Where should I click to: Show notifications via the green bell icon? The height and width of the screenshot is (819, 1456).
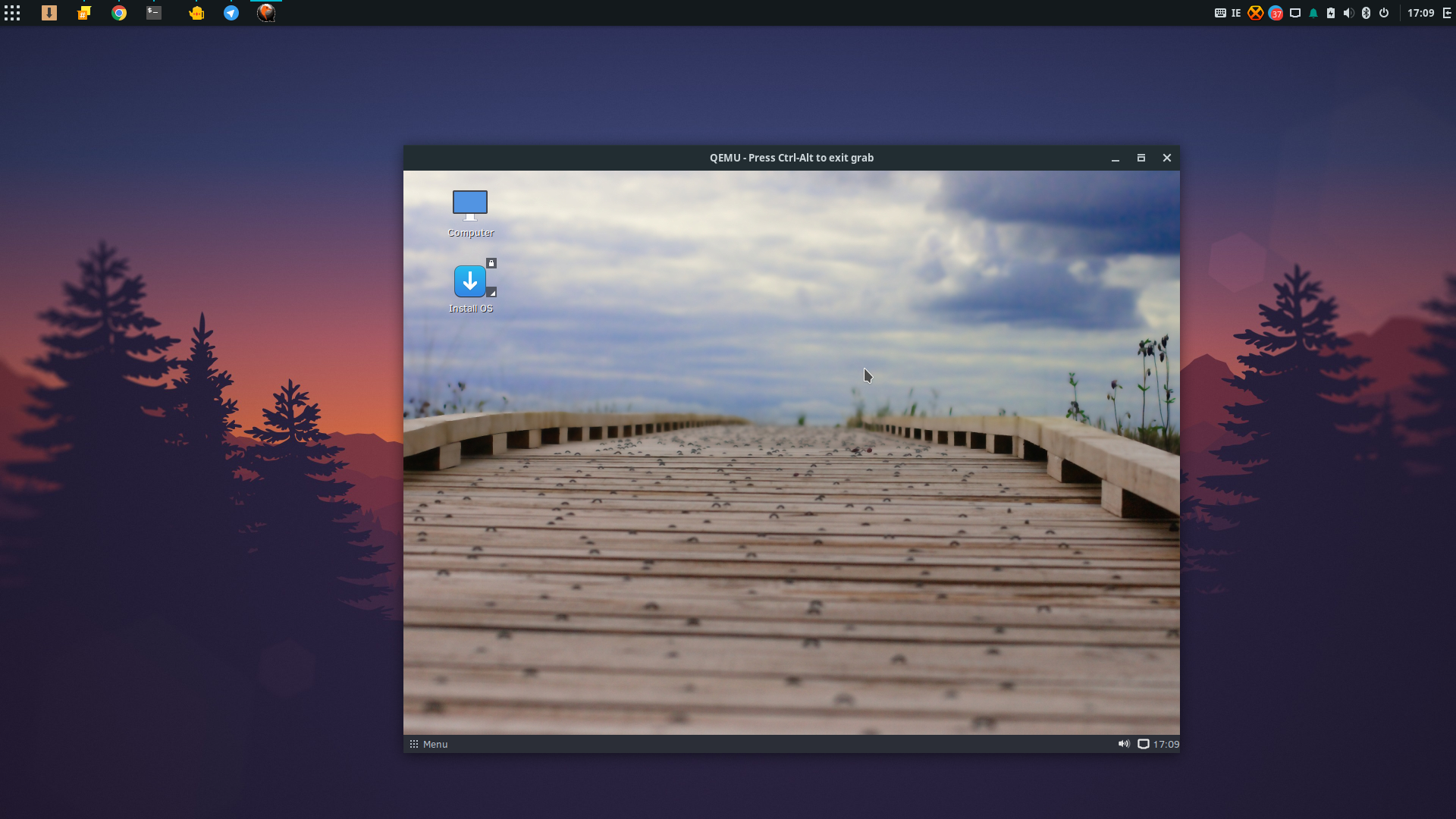(1313, 13)
